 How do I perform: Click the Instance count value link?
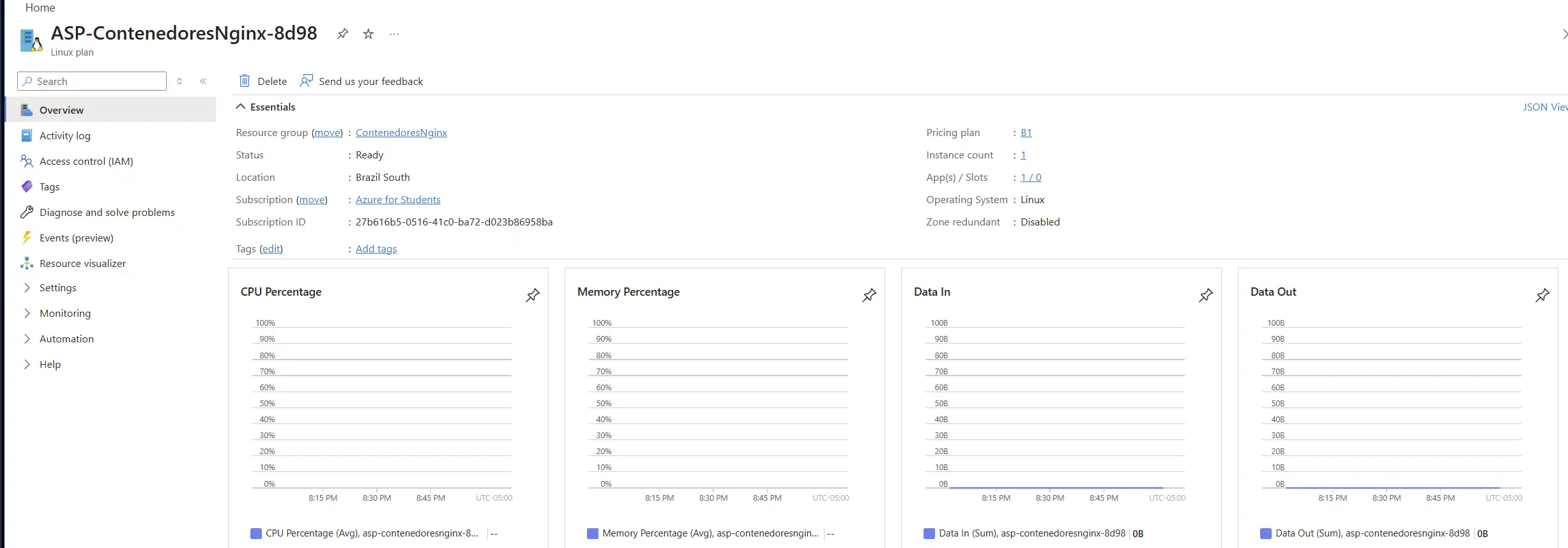tap(1023, 155)
